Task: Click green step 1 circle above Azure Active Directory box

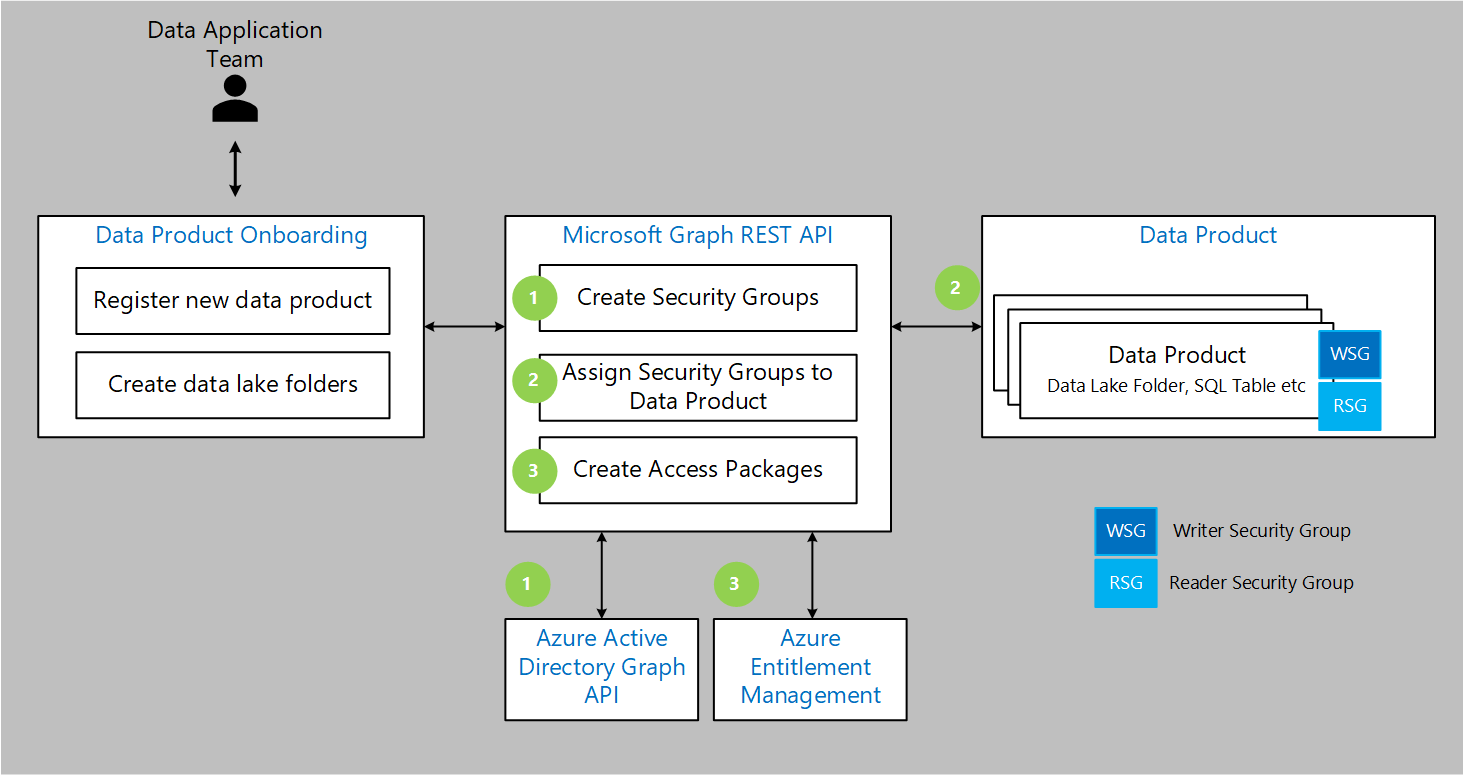Action: [x=528, y=583]
